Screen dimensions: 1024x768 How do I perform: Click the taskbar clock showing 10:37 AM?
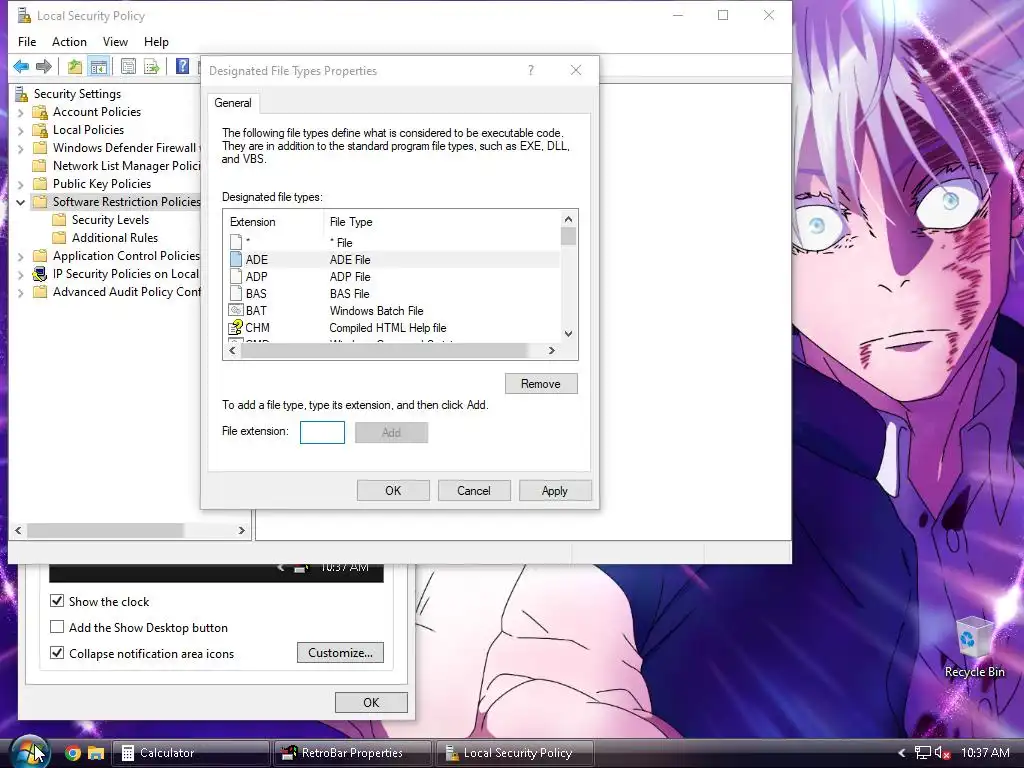(985, 753)
